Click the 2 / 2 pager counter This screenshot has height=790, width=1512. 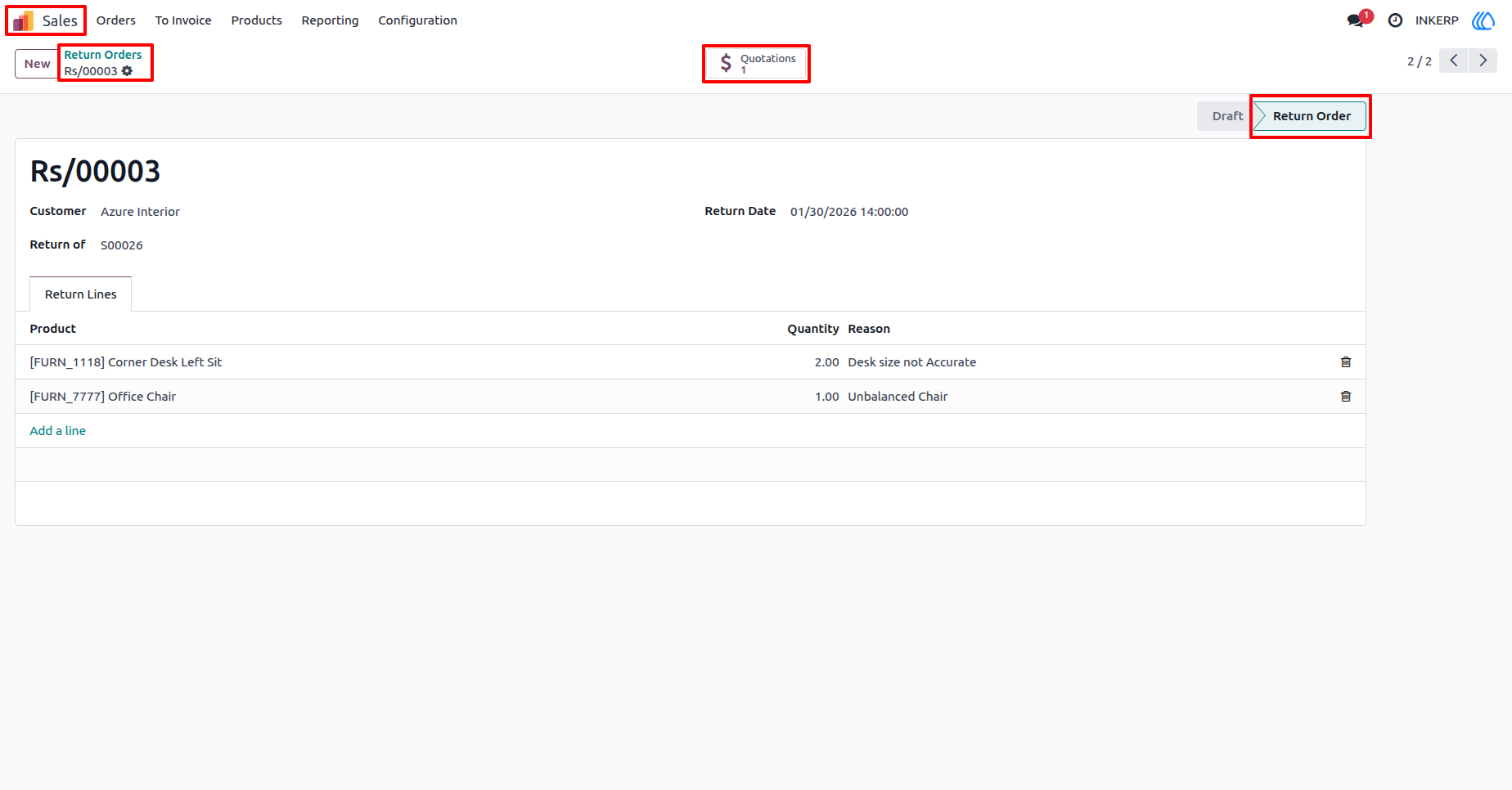coord(1420,61)
